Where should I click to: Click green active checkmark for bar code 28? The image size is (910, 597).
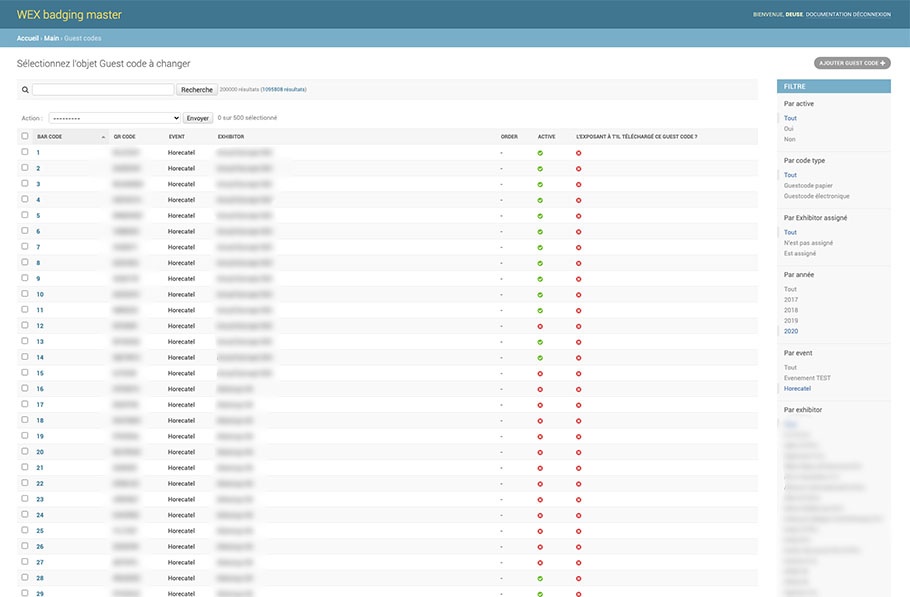tap(540, 578)
